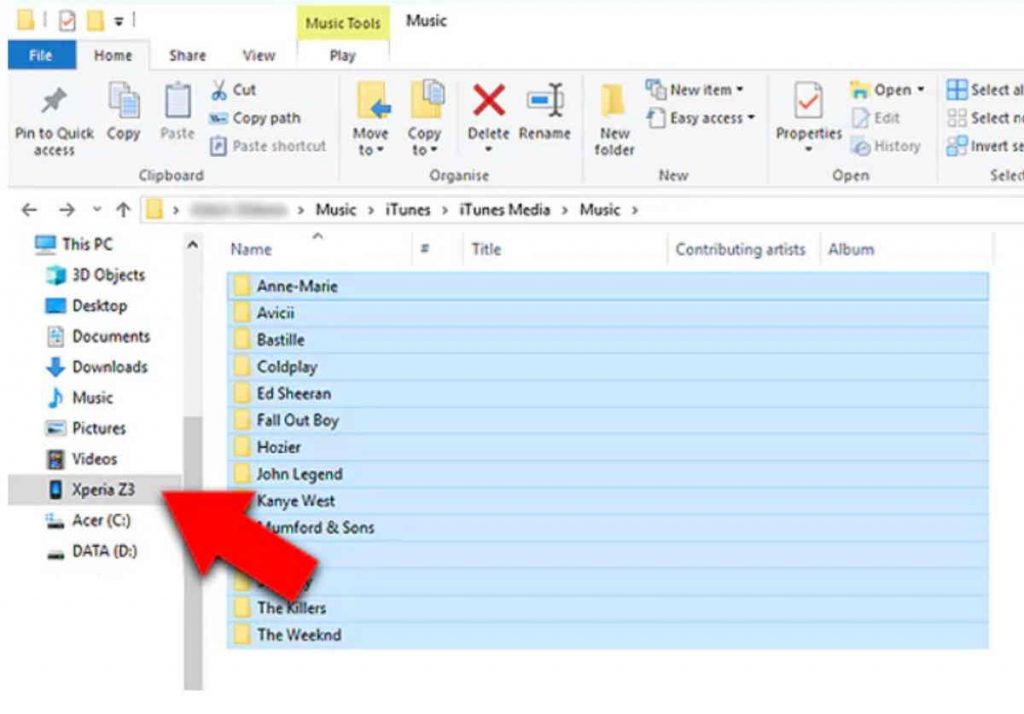Switch to the Home ribbon tab
This screenshot has height=714, width=1024.
(113, 56)
